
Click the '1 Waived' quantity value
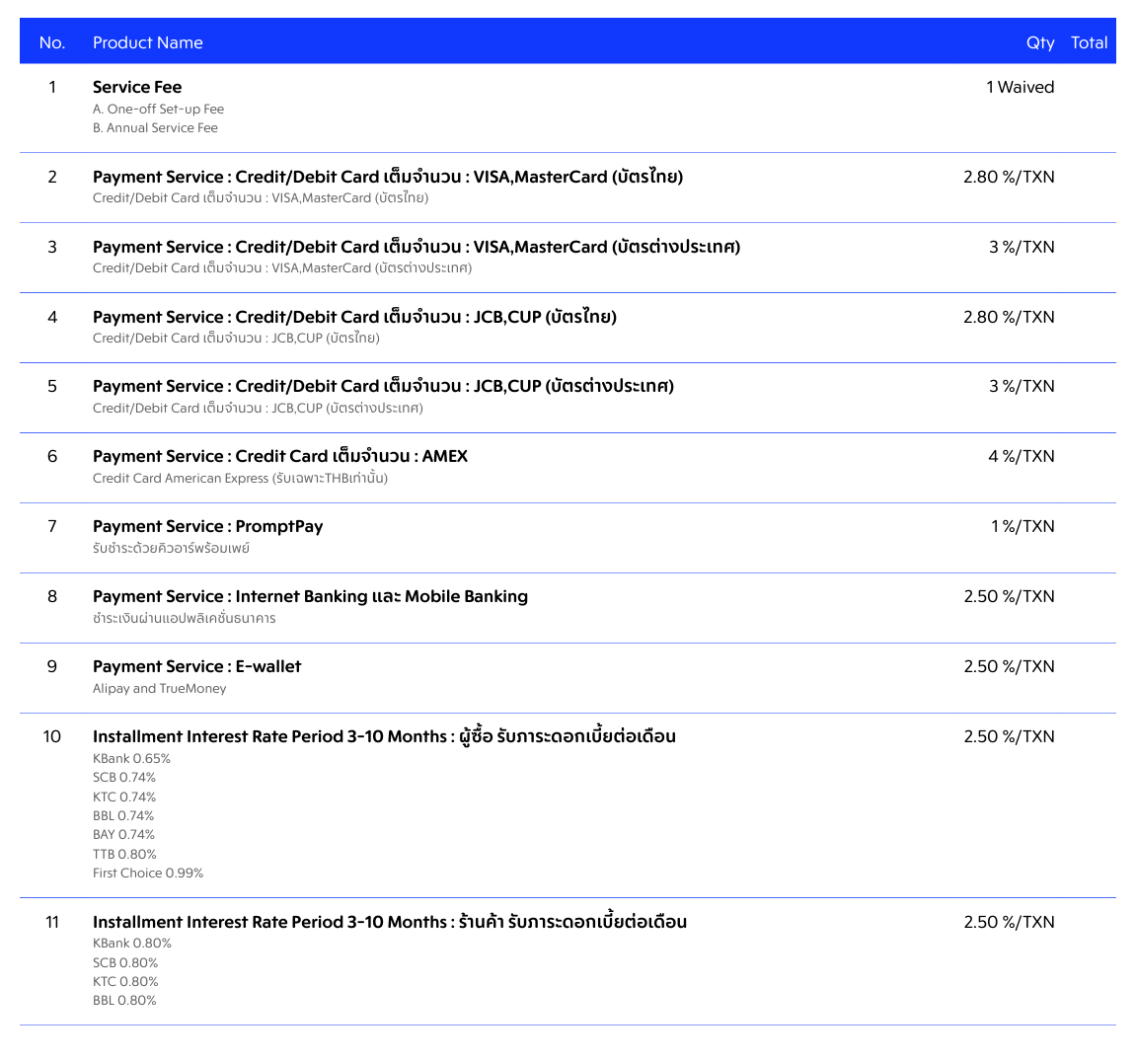click(1020, 87)
